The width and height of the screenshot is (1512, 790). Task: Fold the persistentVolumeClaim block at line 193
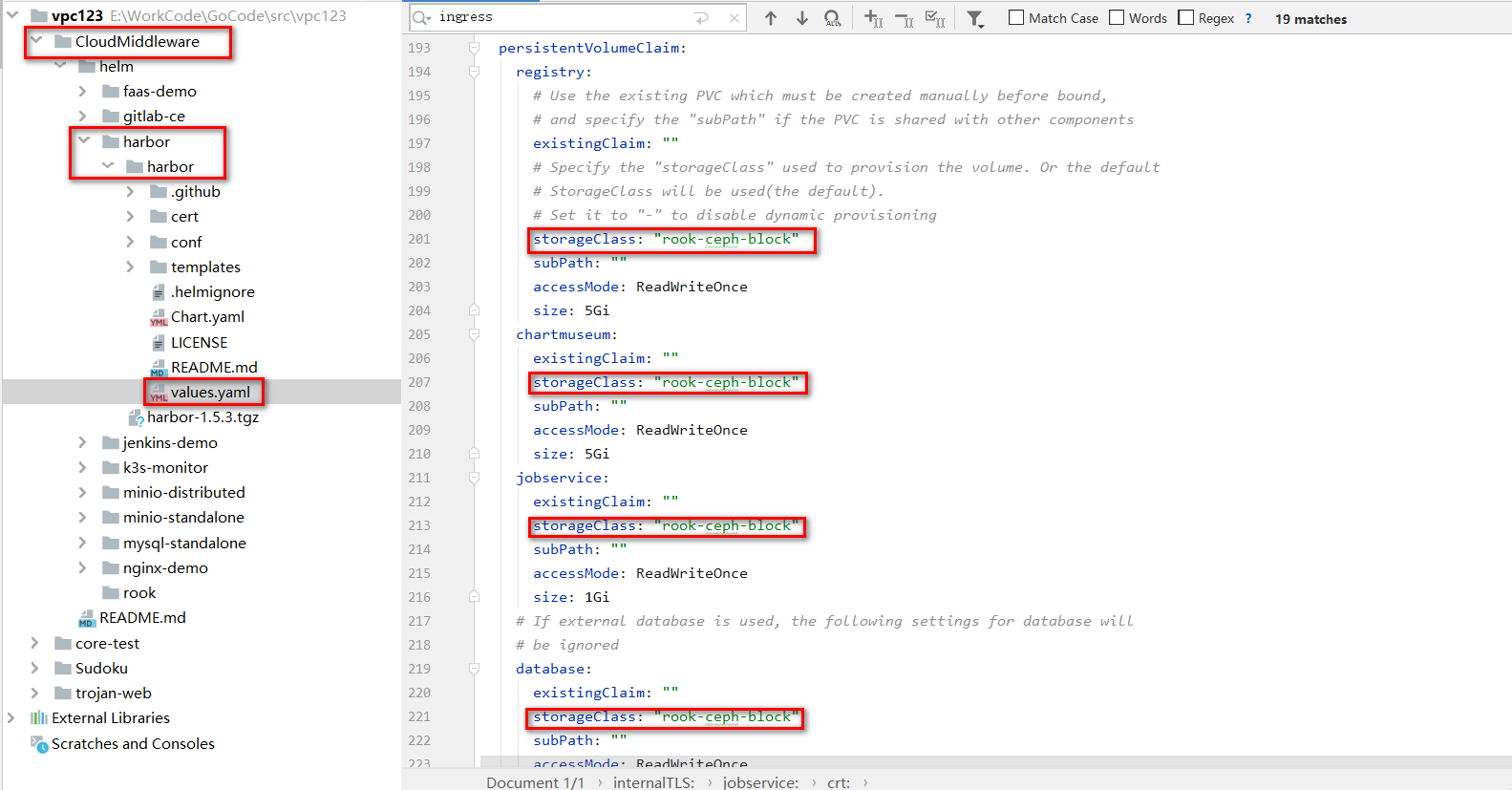pos(474,48)
